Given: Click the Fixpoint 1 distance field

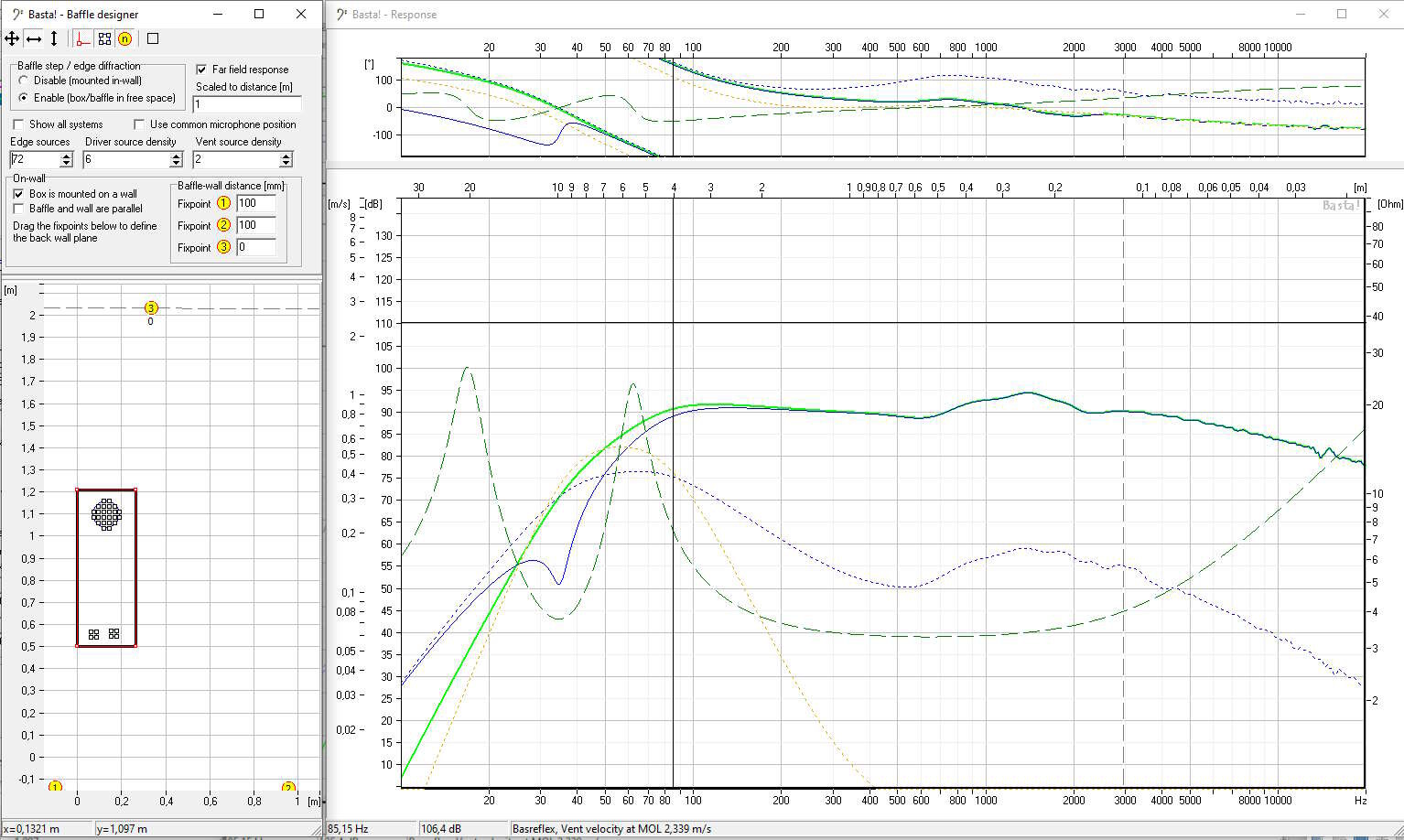Looking at the screenshot, I should pos(256,203).
